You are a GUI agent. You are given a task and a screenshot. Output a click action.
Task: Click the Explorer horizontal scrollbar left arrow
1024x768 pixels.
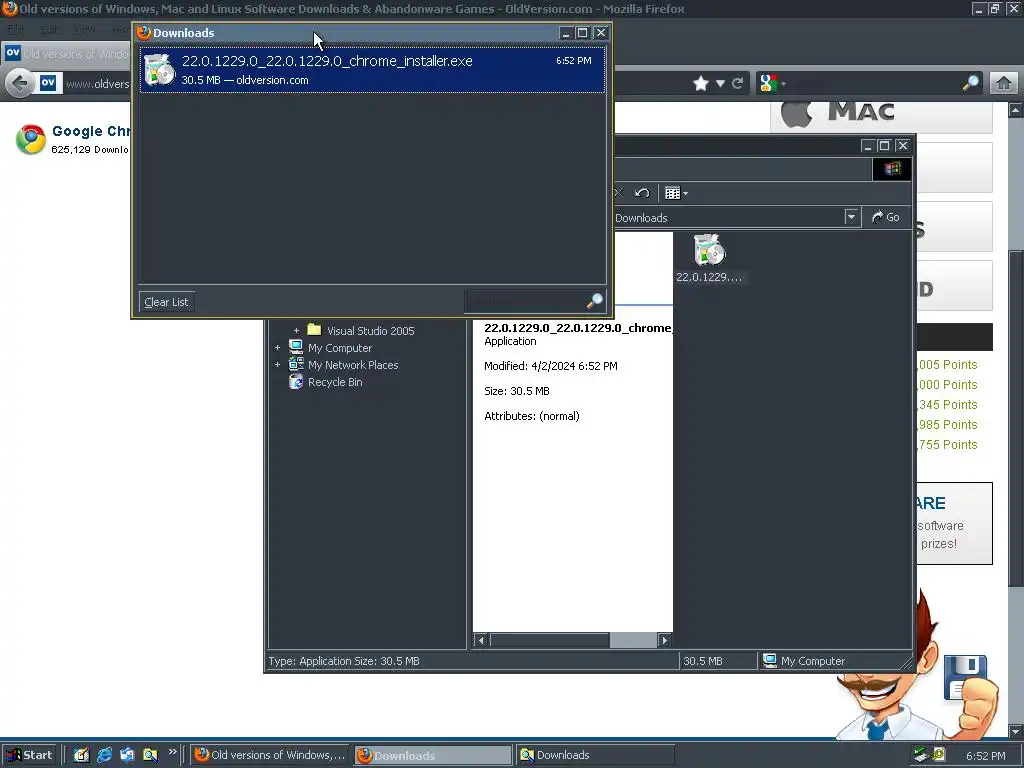pyautogui.click(x=481, y=640)
